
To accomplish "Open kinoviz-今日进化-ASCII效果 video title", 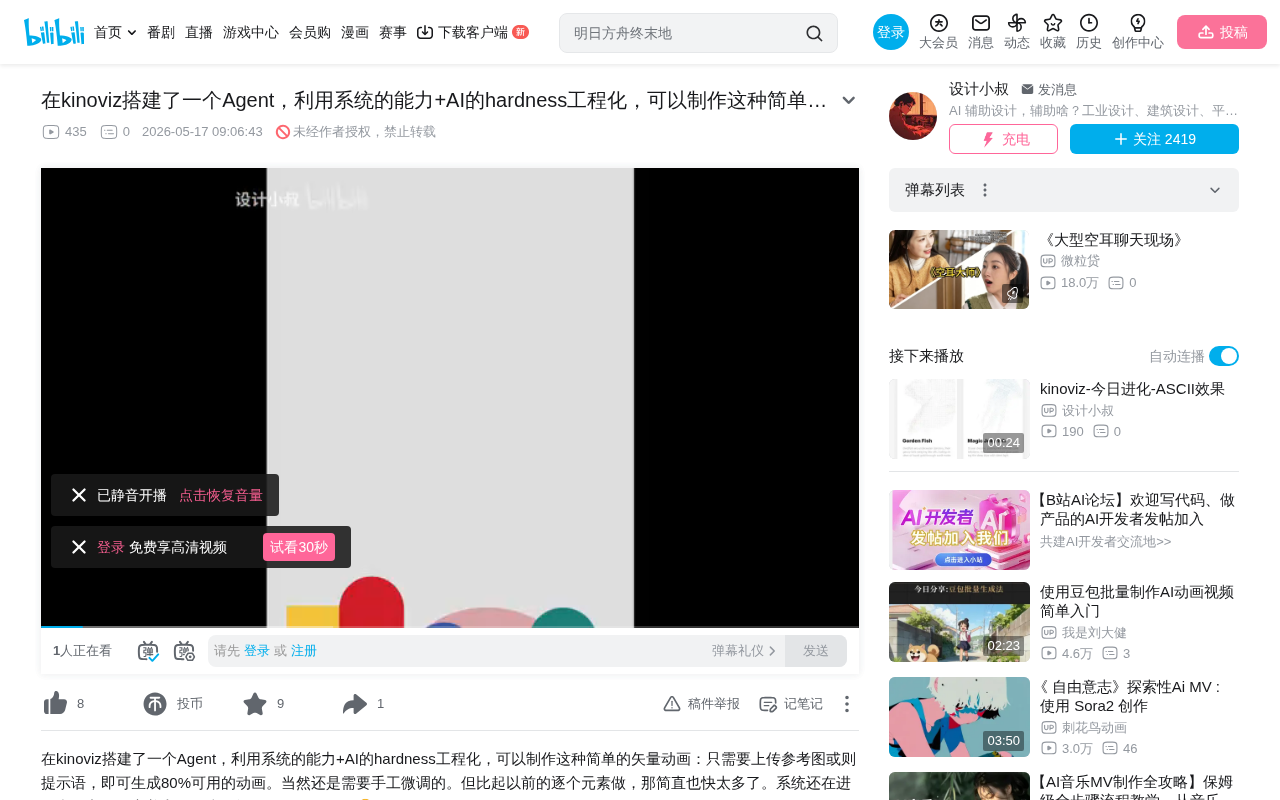I will 1132,389.
